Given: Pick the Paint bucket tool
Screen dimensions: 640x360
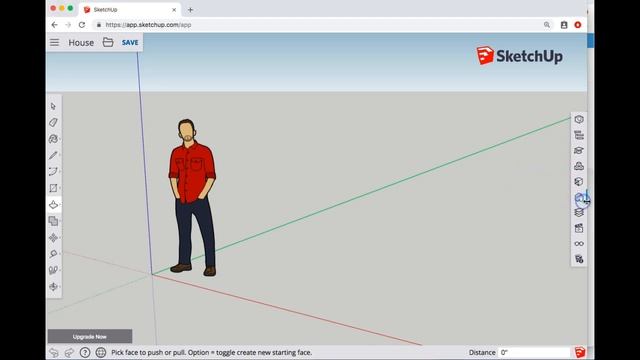Looking at the screenshot, I should click(53, 139).
